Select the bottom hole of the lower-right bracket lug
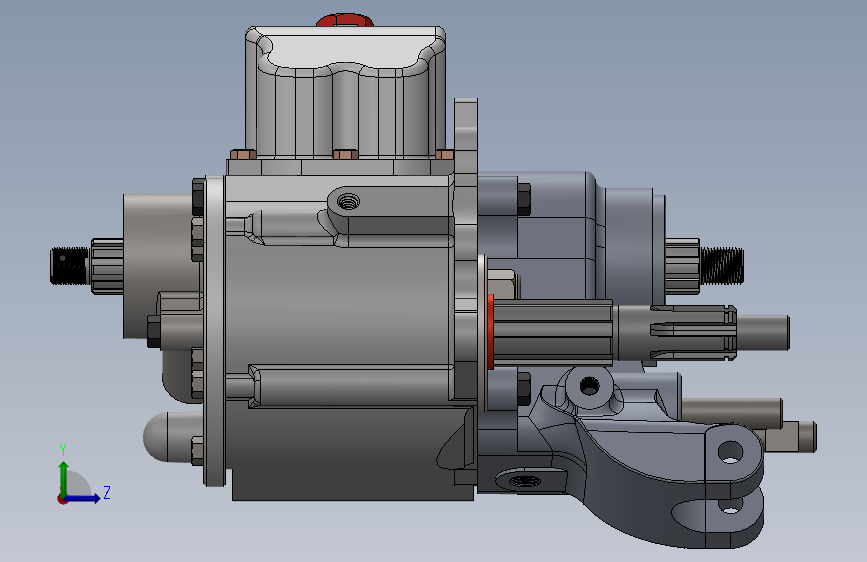The height and width of the screenshot is (562, 867). [730, 505]
